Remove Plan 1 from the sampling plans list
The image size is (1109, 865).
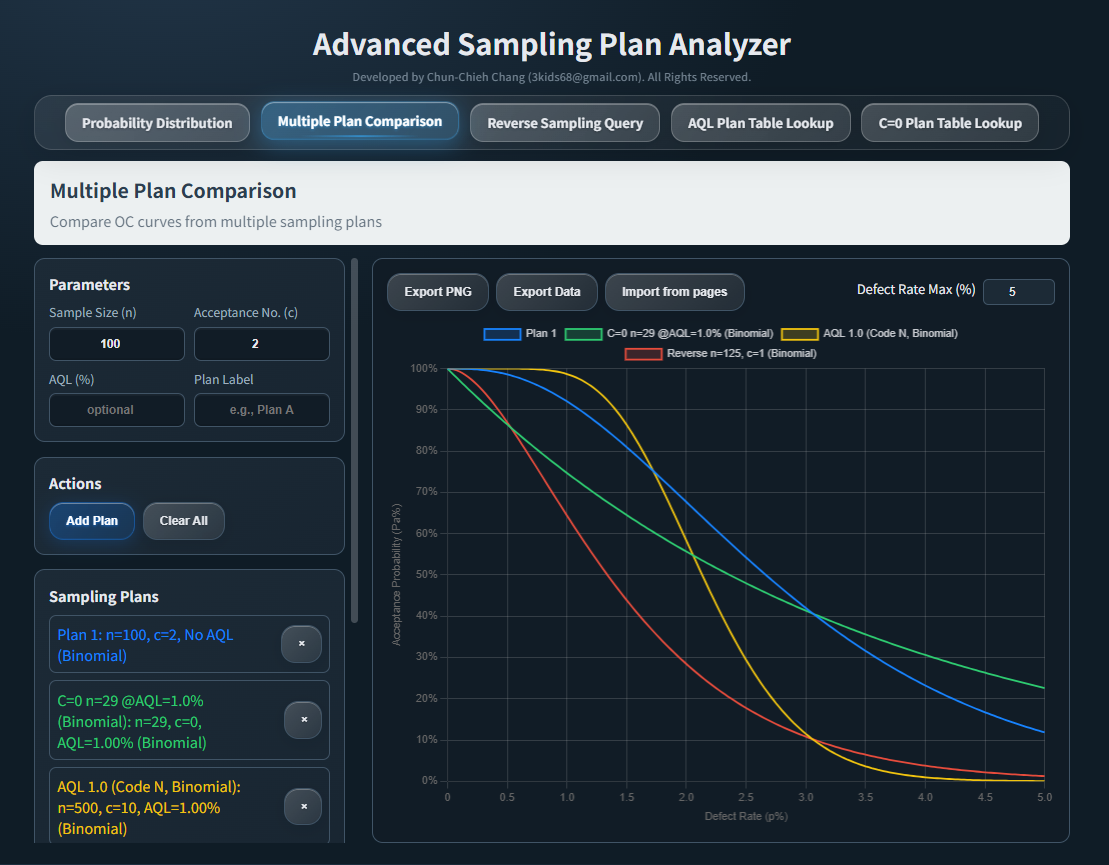[301, 644]
